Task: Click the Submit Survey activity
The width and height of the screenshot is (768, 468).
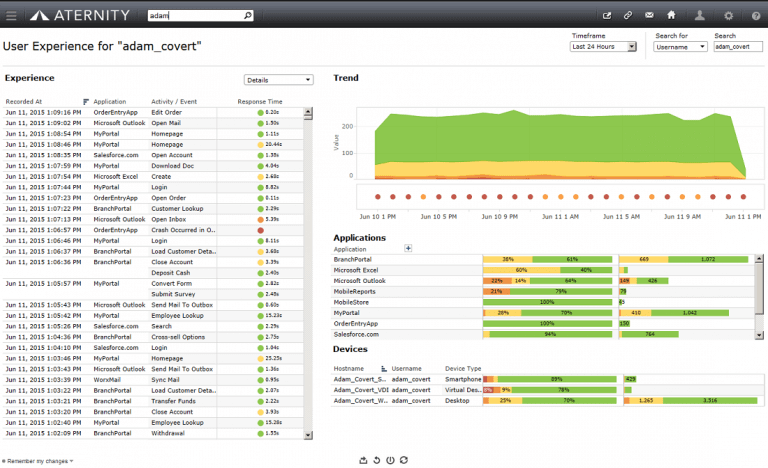Action: 173,295
